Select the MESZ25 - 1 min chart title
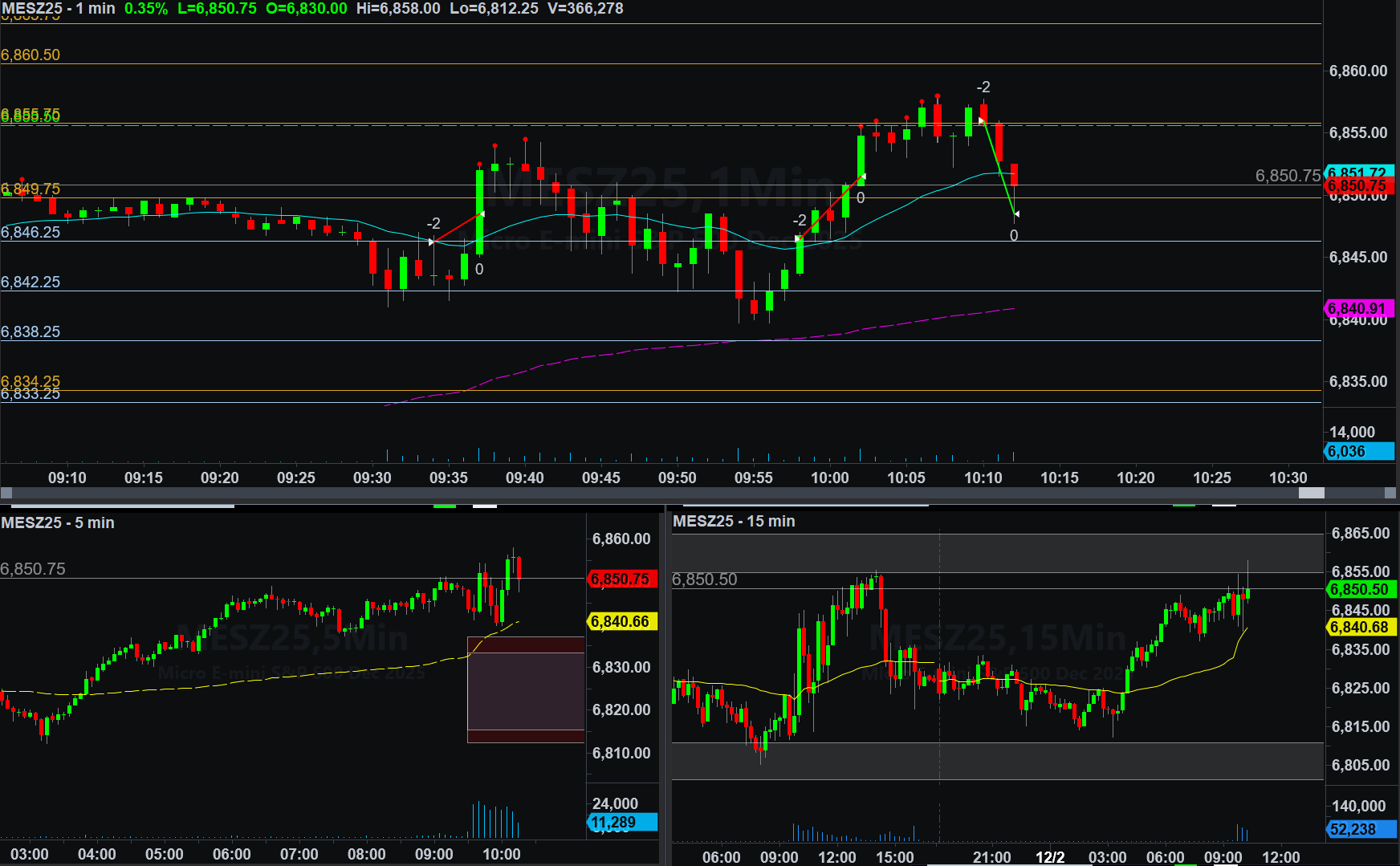Screen dimensions: 1400x866 click(58, 9)
